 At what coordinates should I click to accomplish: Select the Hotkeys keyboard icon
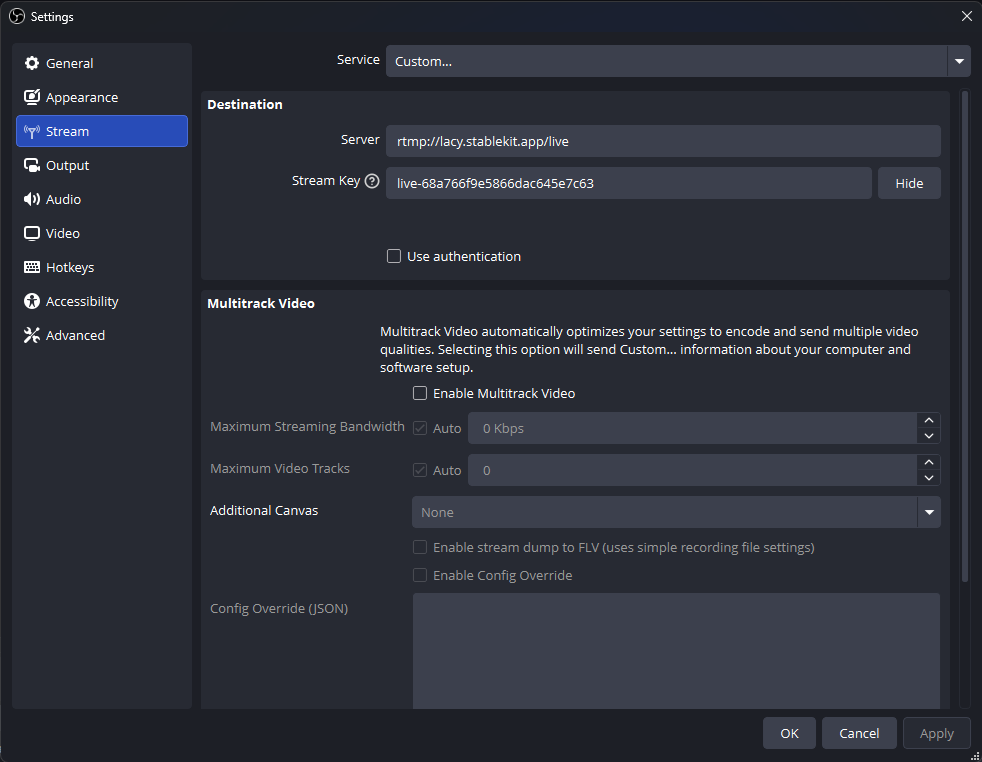[32, 267]
